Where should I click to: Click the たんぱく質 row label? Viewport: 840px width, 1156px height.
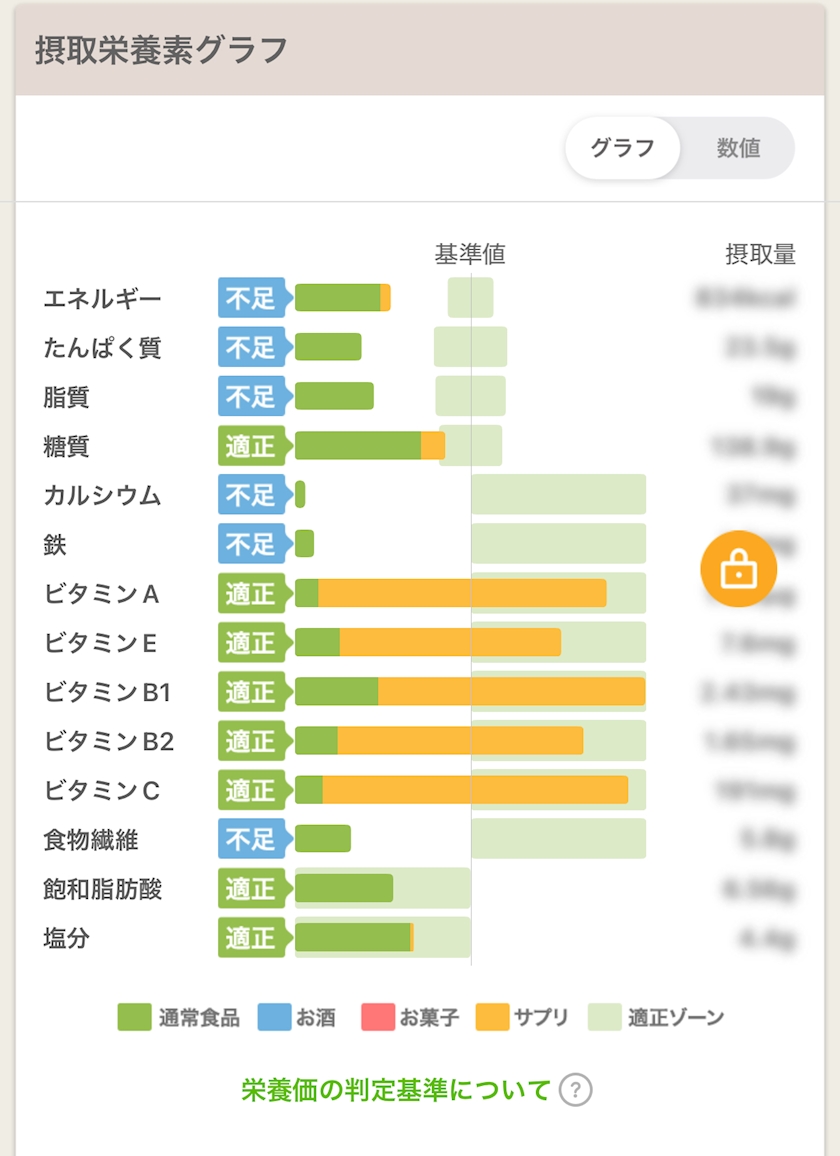(x=102, y=348)
